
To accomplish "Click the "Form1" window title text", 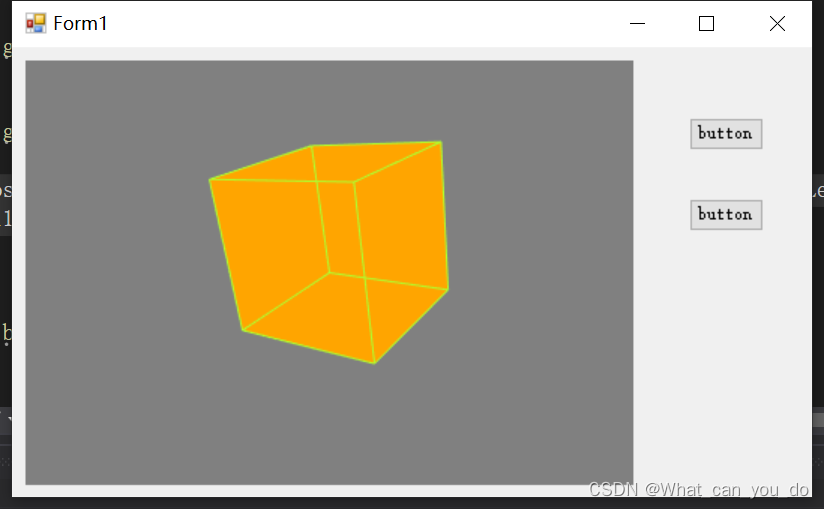I will click(x=80, y=24).
